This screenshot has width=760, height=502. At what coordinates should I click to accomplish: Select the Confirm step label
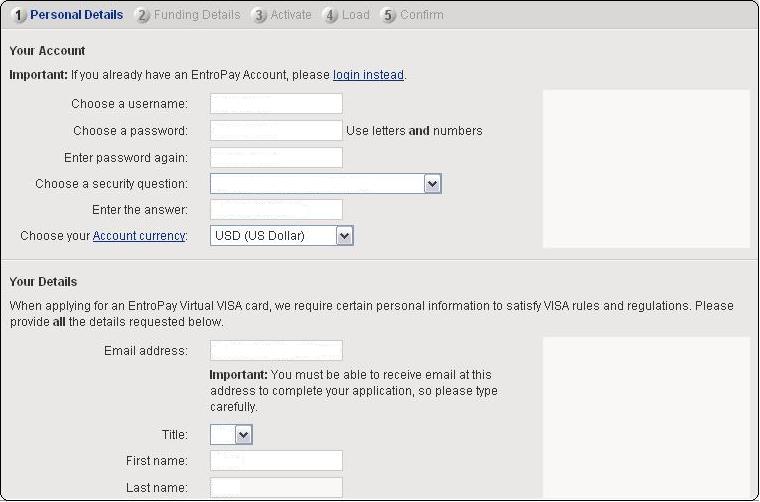click(422, 15)
